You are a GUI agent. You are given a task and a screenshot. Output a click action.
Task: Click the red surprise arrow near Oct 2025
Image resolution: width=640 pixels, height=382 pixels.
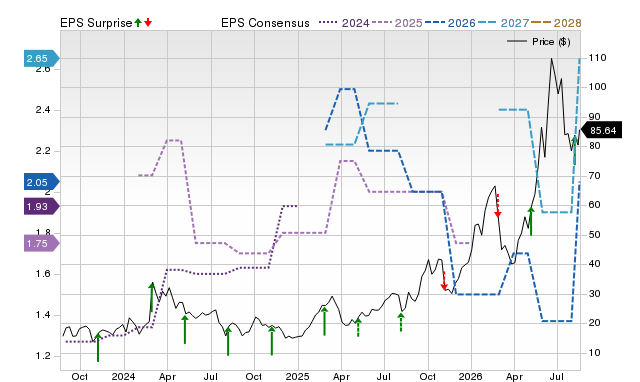(444, 281)
